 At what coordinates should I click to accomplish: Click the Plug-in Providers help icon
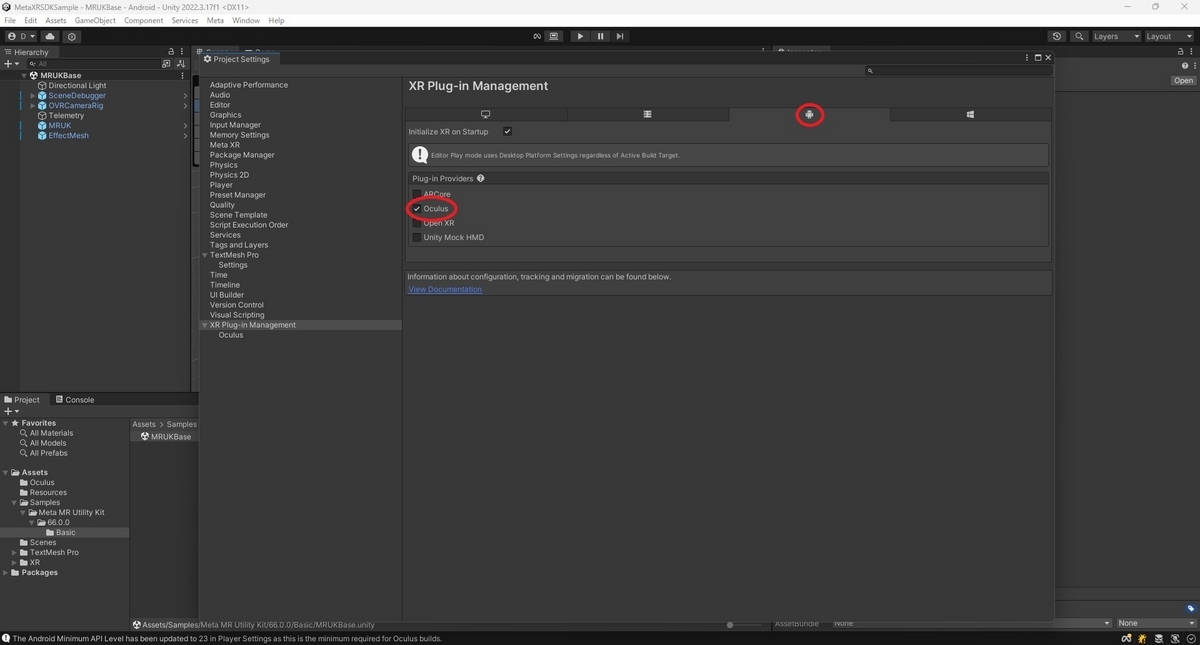pyautogui.click(x=480, y=178)
